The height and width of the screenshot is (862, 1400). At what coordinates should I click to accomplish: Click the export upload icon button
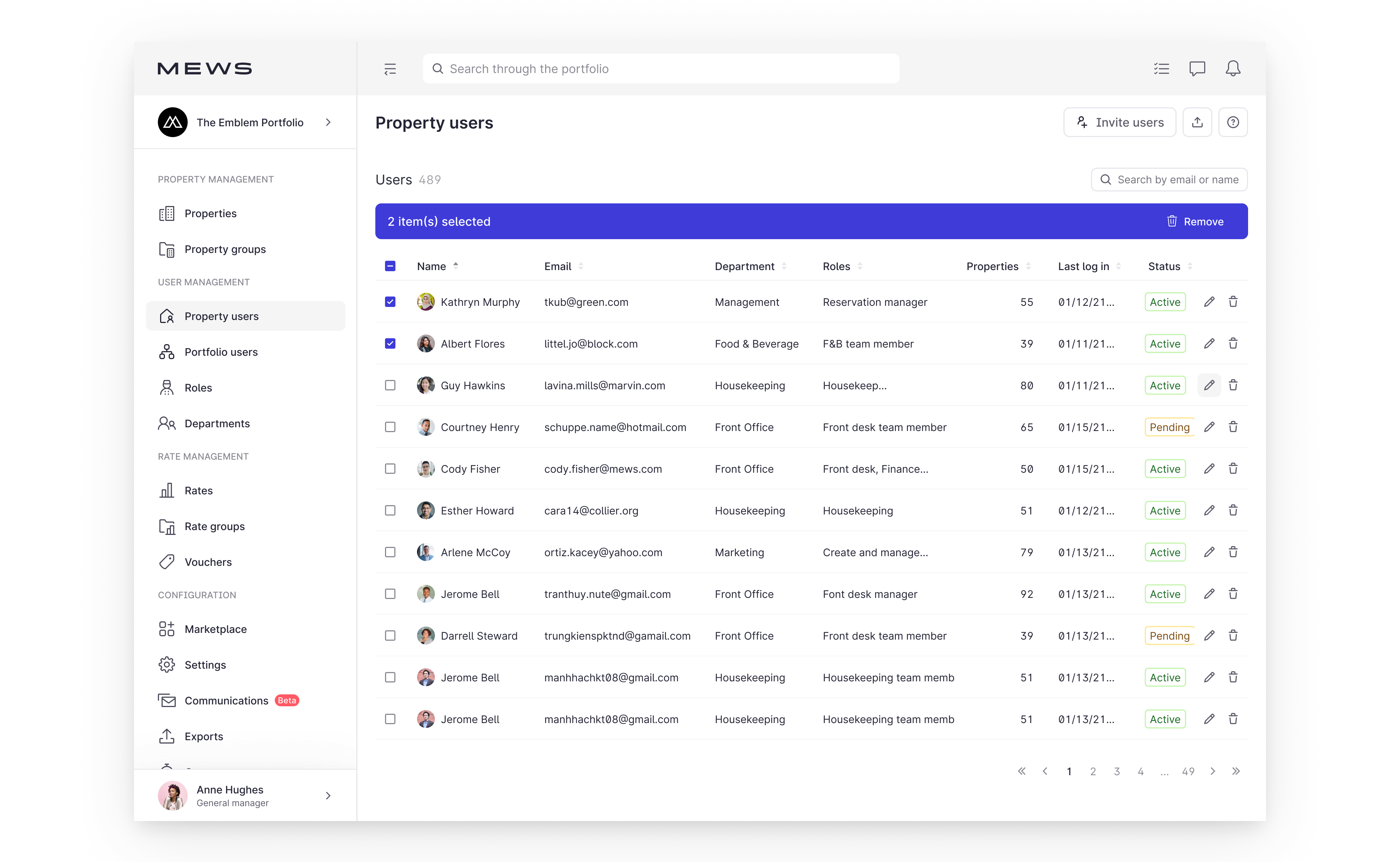[1197, 122]
